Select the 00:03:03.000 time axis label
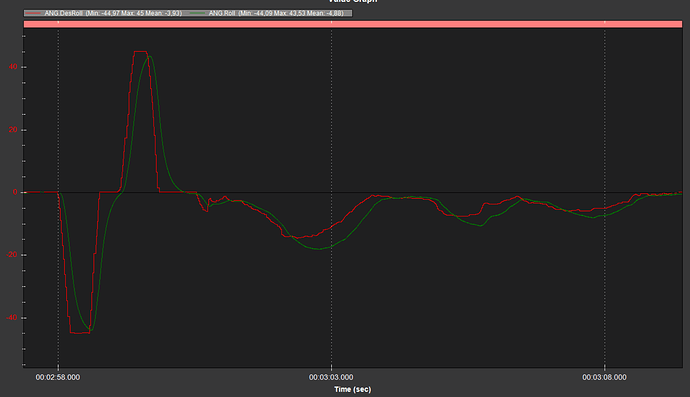Image resolution: width=690 pixels, height=397 pixels. coord(331,377)
